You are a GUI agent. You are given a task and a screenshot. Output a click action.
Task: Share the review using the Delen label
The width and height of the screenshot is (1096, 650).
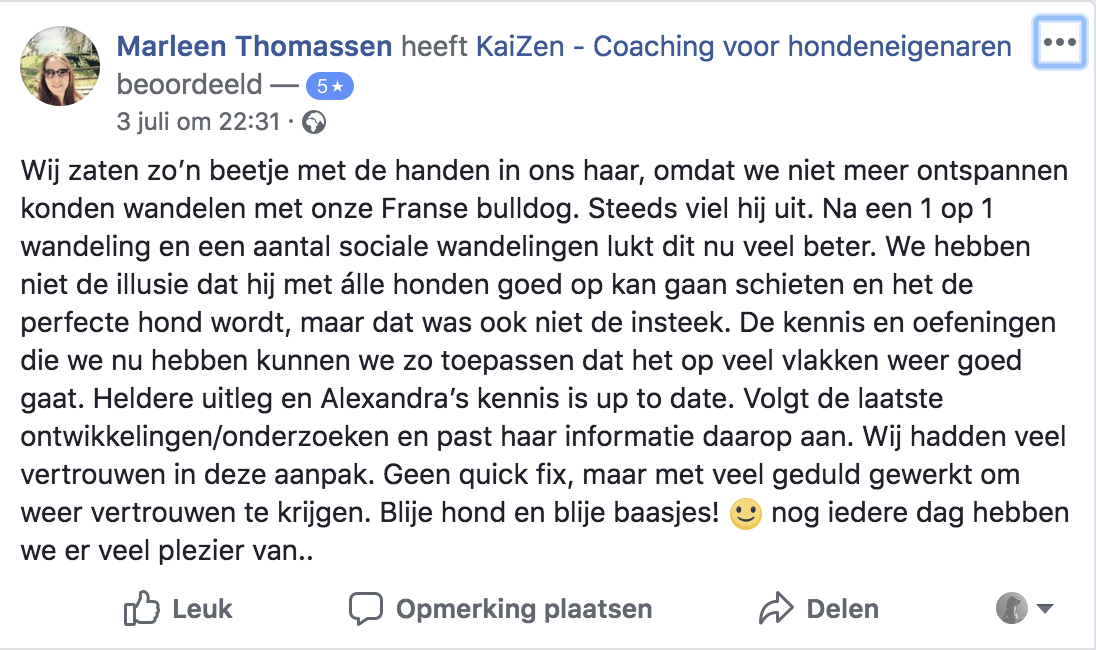click(842, 609)
